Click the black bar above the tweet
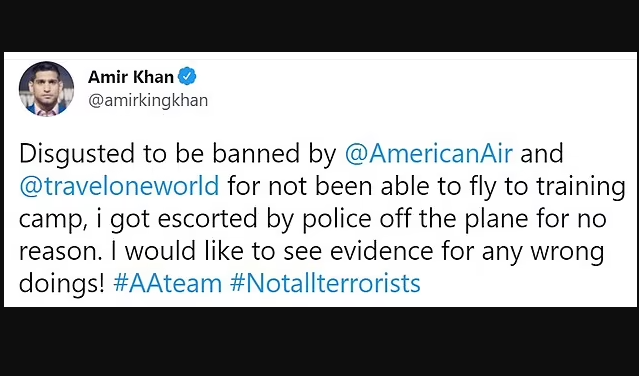The image size is (639, 376). coord(320,25)
